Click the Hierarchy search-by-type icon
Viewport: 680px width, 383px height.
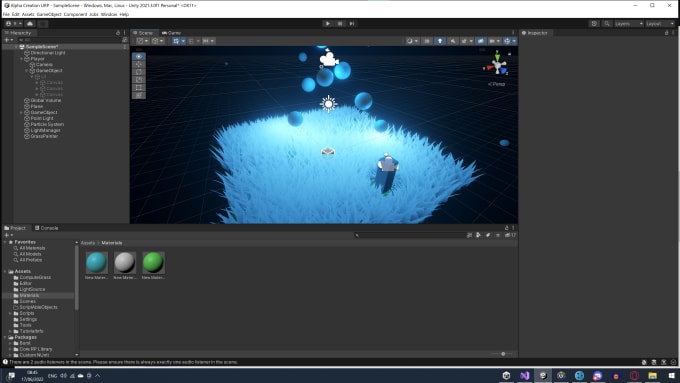pos(125,40)
